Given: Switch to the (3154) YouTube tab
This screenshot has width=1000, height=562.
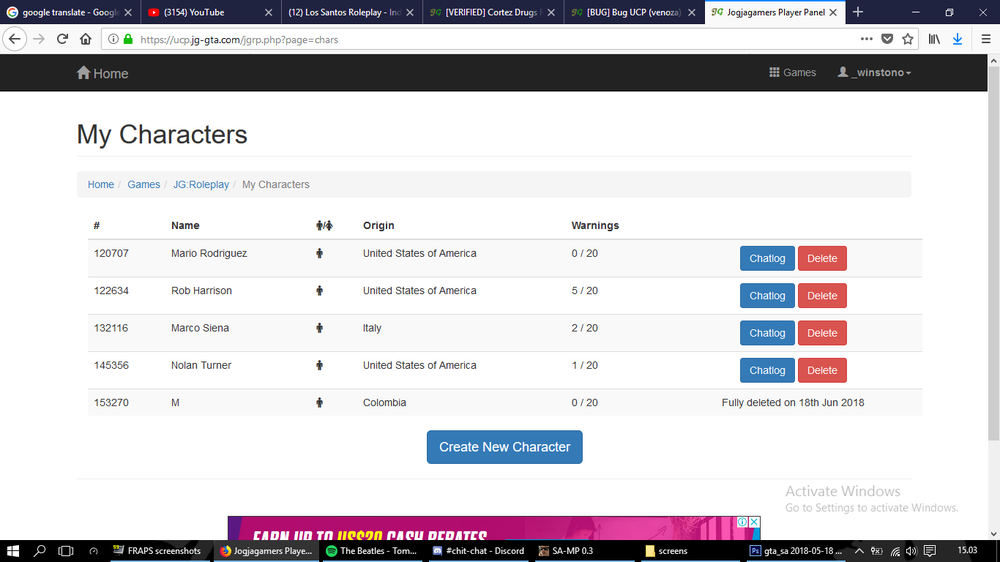Looking at the screenshot, I should tap(211, 13).
